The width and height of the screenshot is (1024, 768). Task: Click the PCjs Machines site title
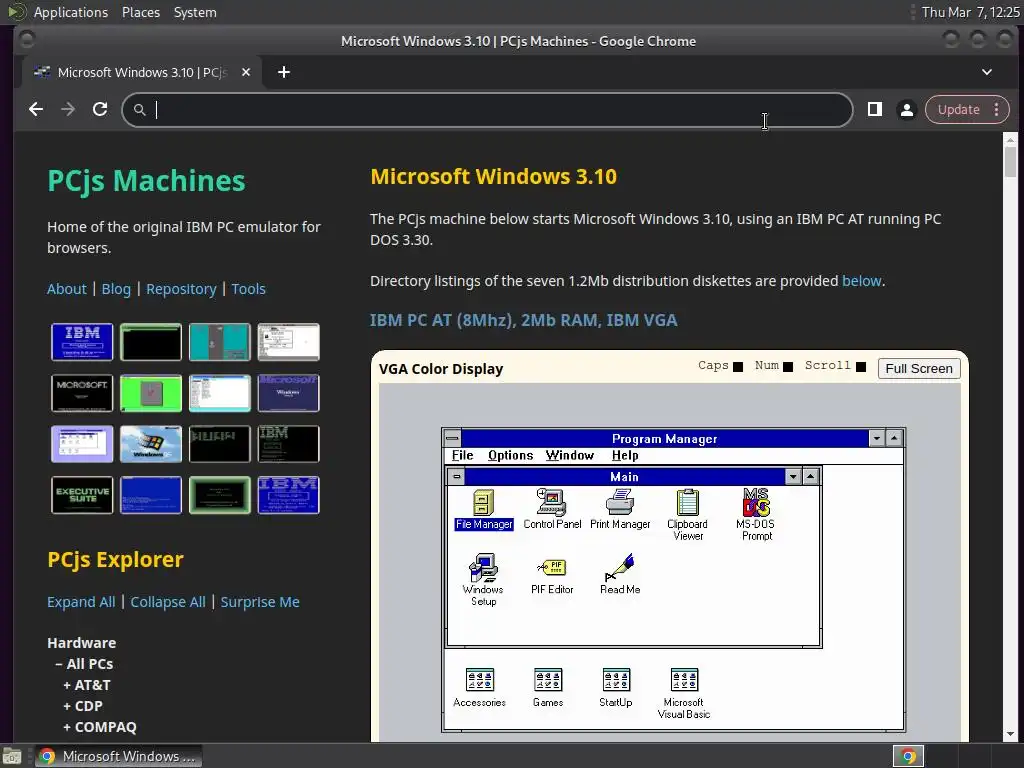(146, 181)
